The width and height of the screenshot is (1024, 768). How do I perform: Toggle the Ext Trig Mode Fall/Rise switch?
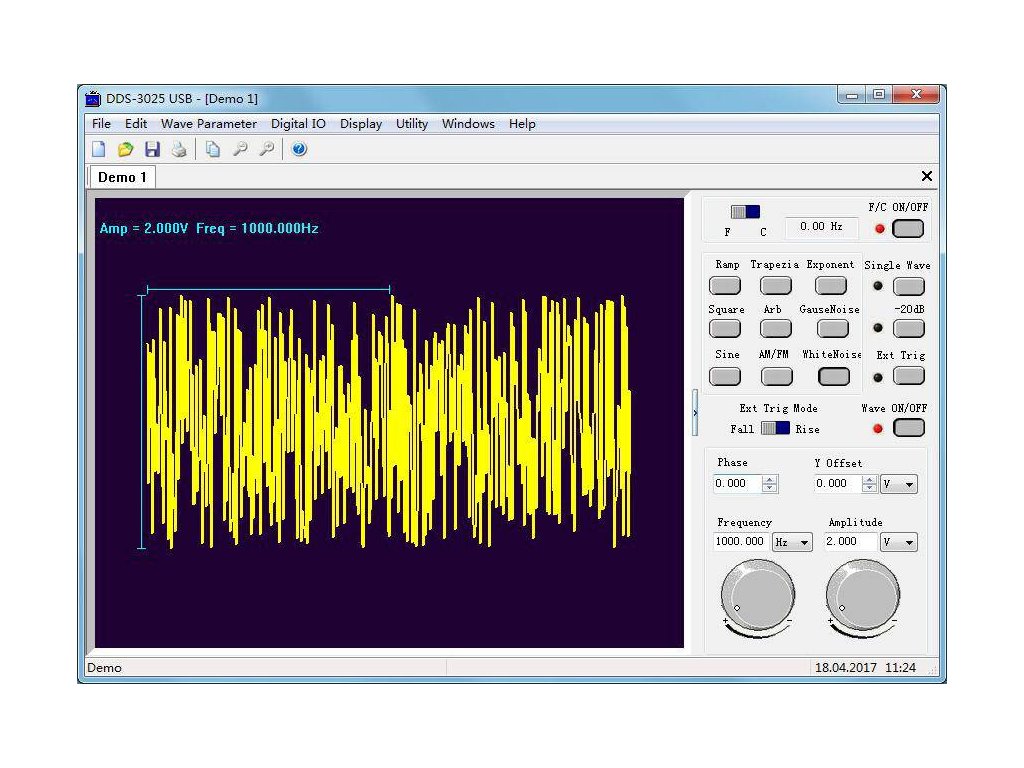pos(775,428)
